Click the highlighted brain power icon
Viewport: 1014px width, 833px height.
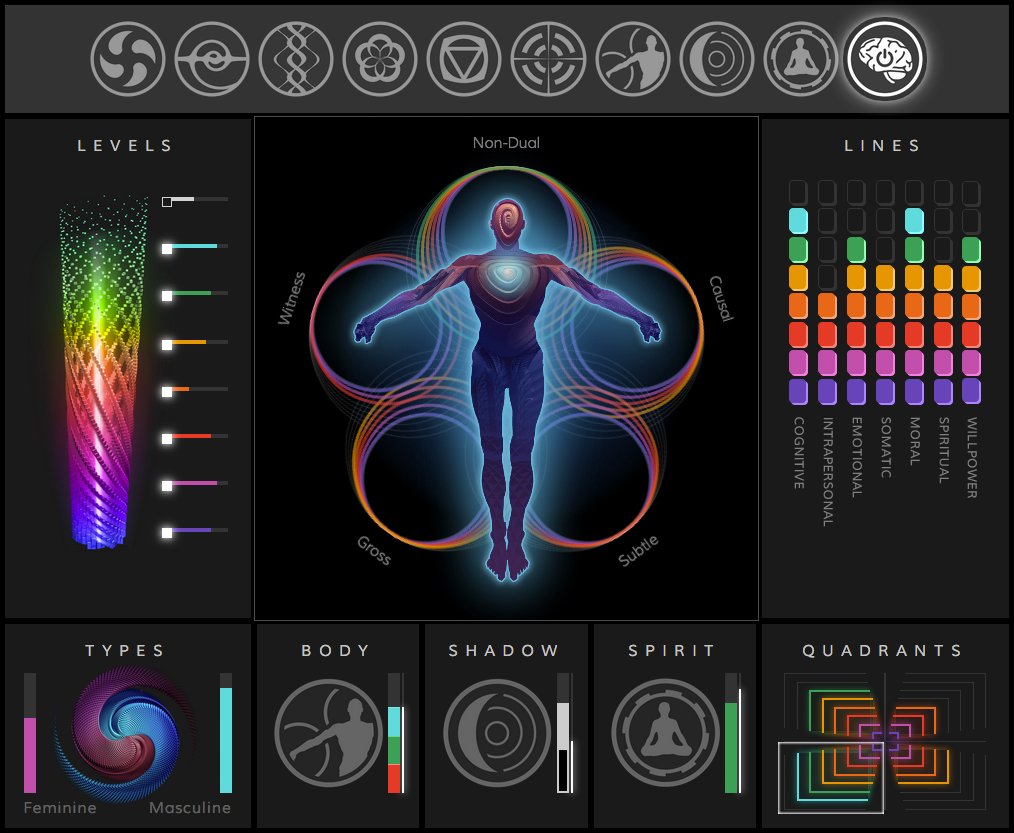click(x=885, y=58)
